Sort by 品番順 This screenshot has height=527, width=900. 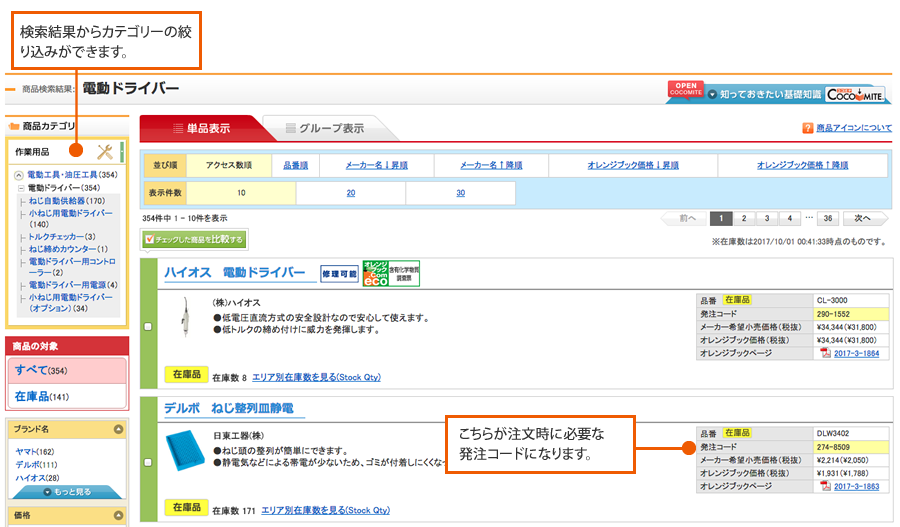click(296, 165)
